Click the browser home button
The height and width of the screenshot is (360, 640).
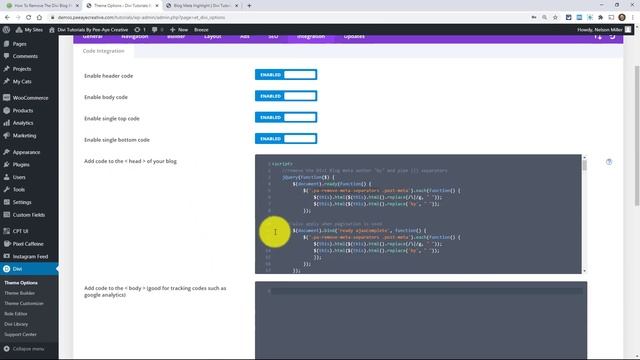point(39,18)
